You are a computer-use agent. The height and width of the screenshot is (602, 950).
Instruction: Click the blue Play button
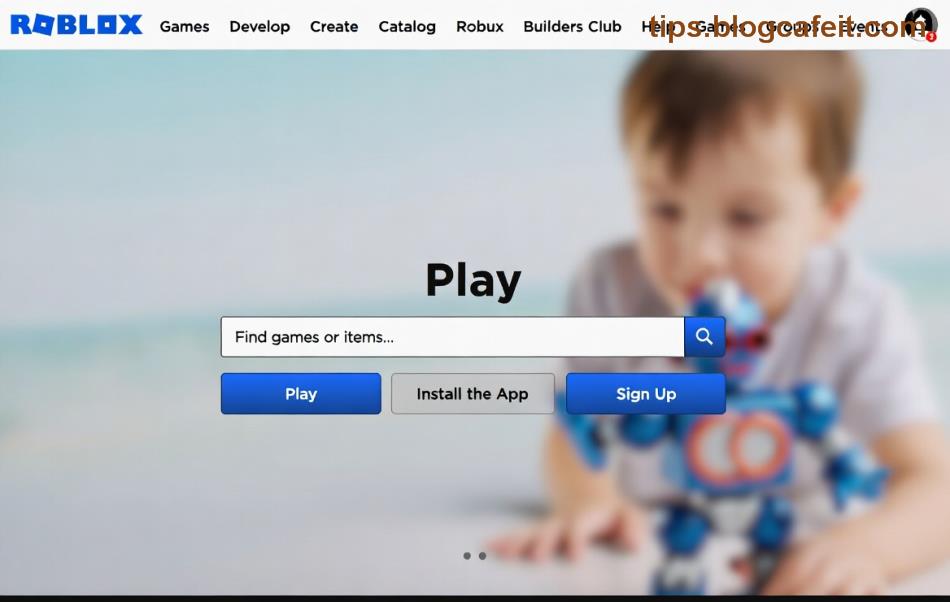point(301,394)
